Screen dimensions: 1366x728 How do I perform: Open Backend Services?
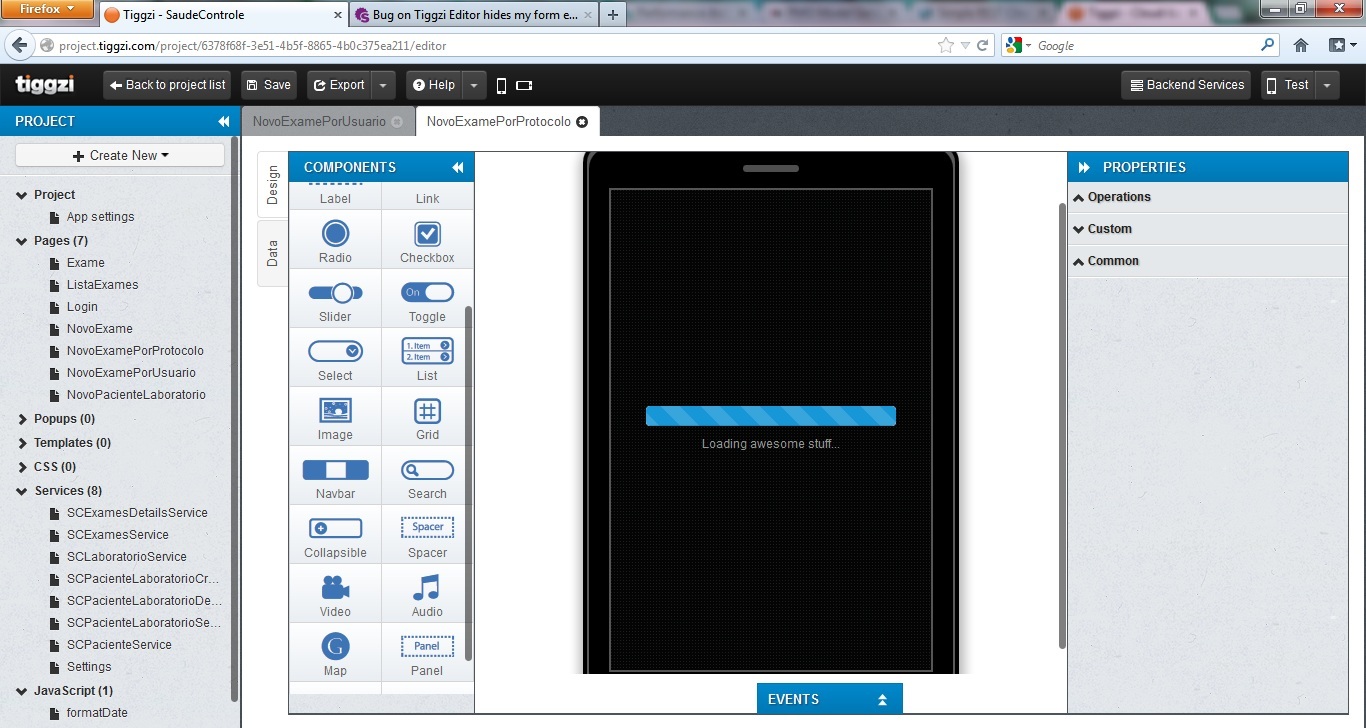[x=1187, y=86]
